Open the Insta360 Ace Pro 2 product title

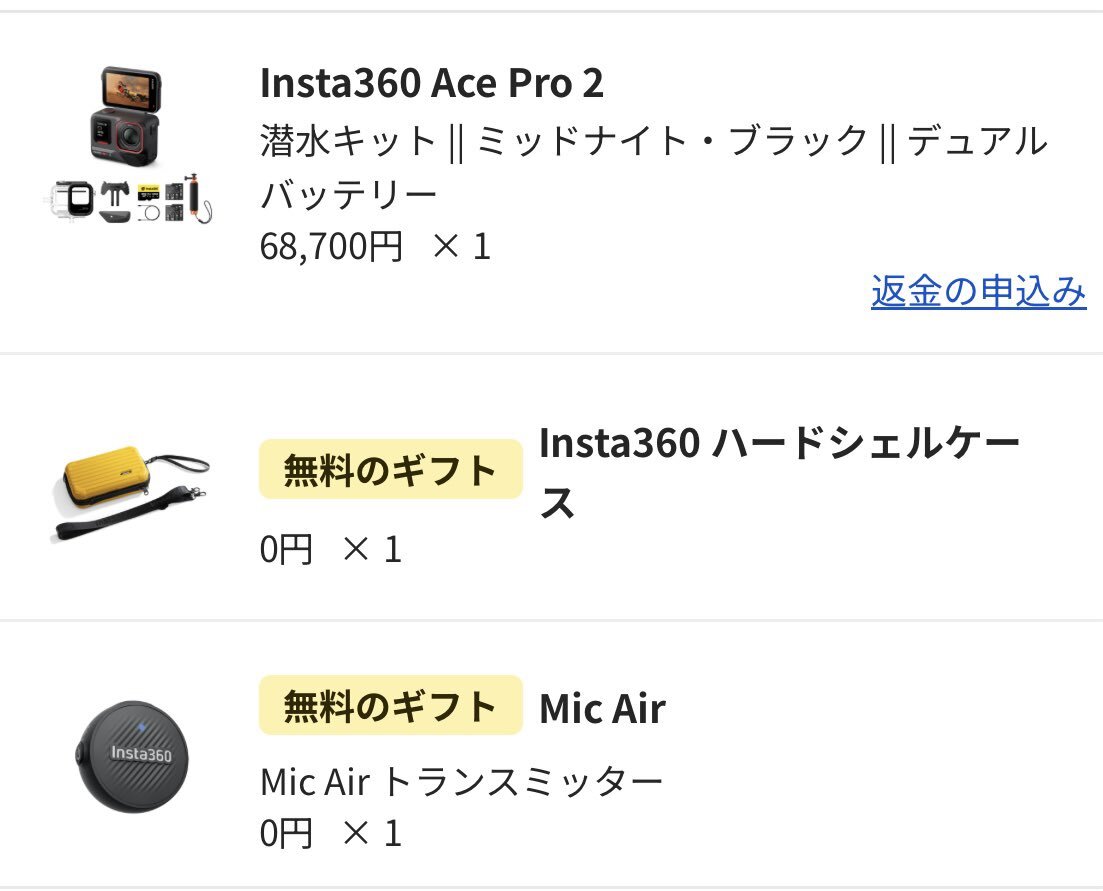point(431,84)
